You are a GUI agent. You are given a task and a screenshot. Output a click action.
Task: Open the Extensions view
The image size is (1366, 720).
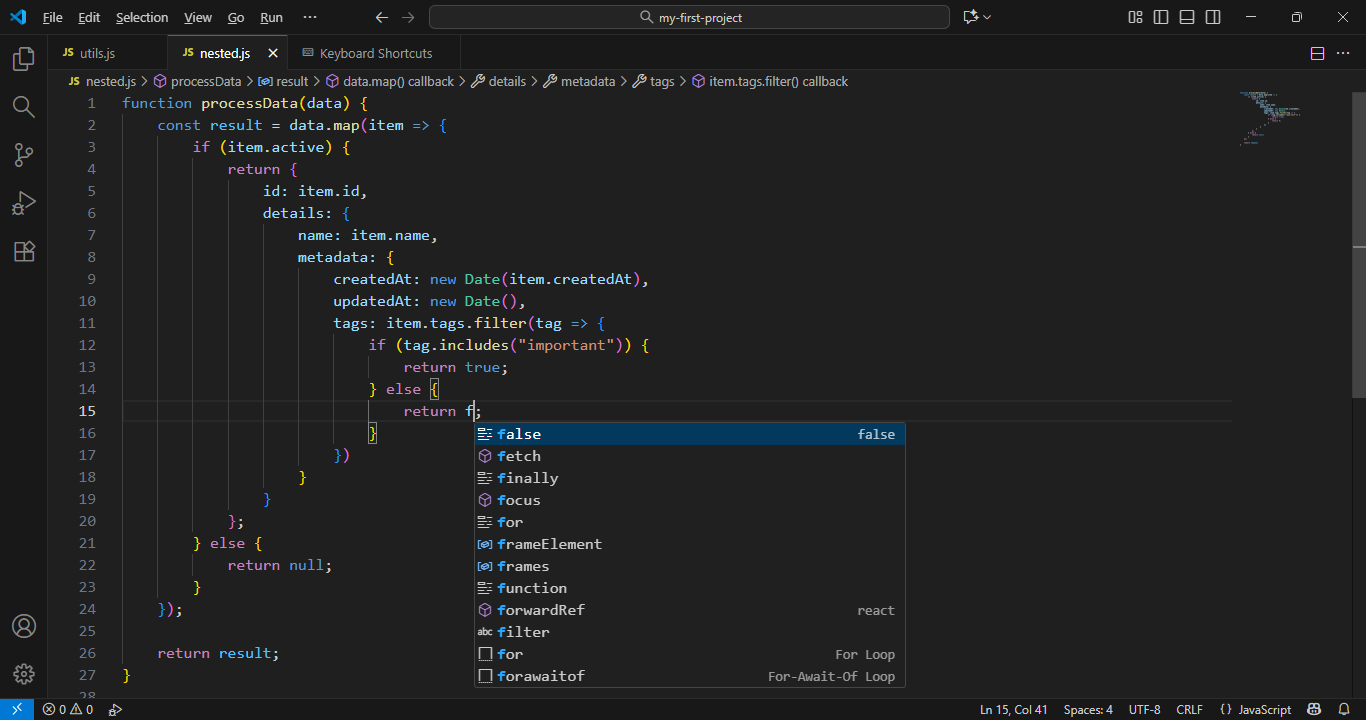tap(24, 251)
